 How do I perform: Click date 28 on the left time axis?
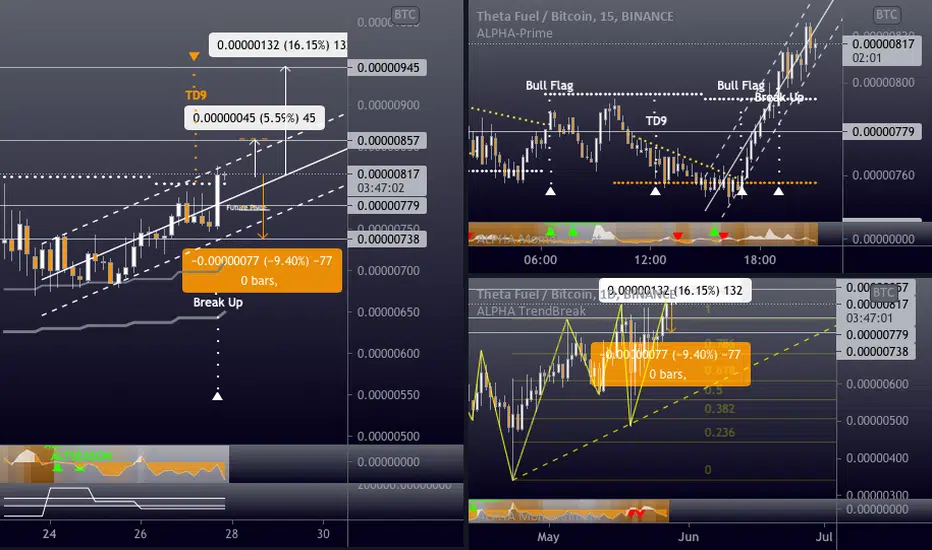click(x=231, y=534)
